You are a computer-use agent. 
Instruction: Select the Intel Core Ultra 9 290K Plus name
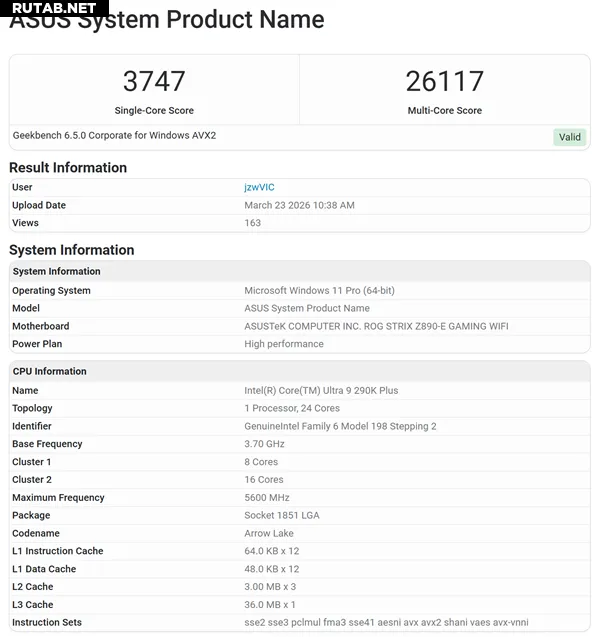click(x=321, y=390)
